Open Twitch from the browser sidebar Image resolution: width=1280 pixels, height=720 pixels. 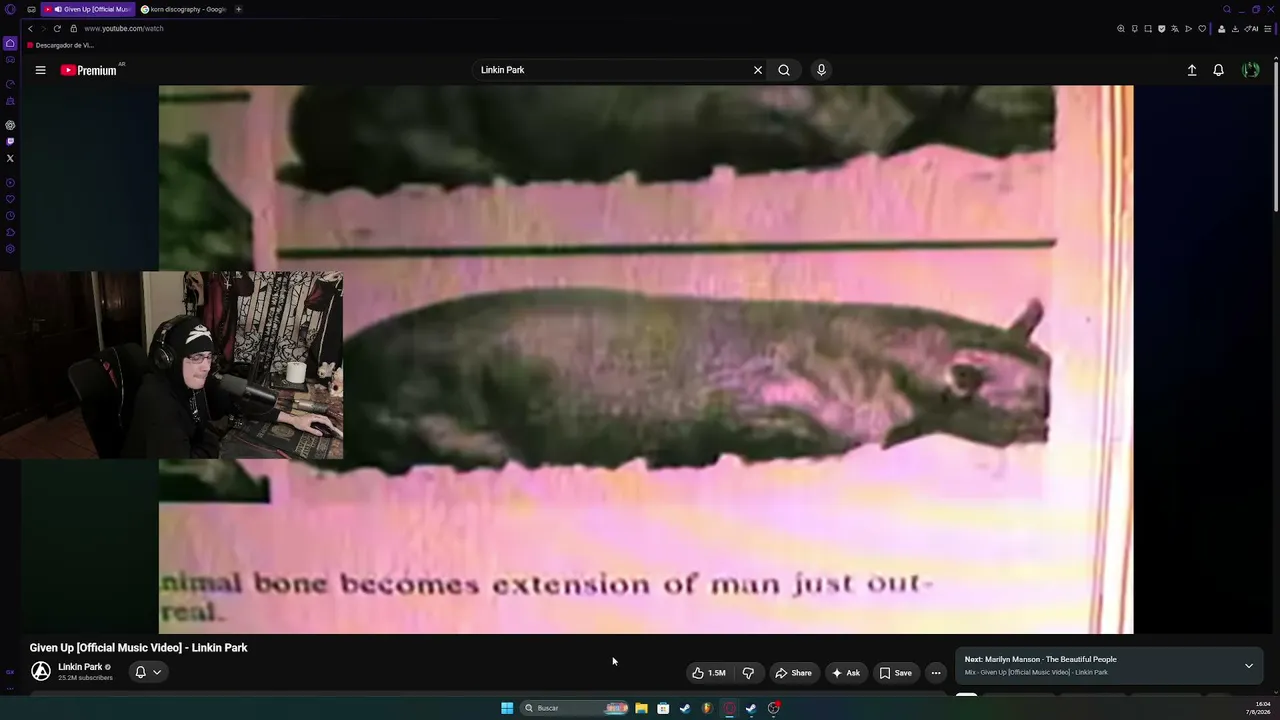[10, 141]
